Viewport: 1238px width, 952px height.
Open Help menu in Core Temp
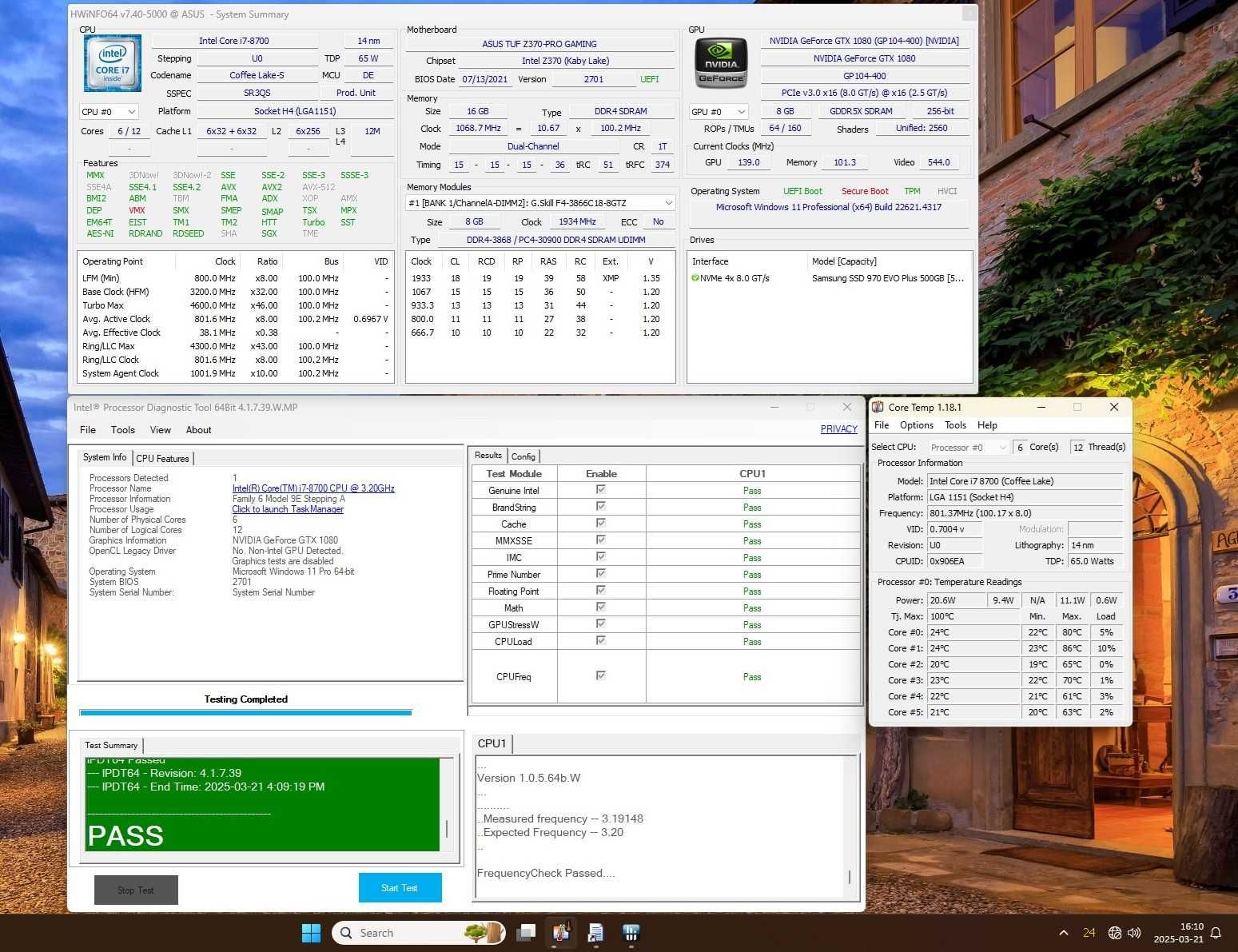tap(987, 425)
